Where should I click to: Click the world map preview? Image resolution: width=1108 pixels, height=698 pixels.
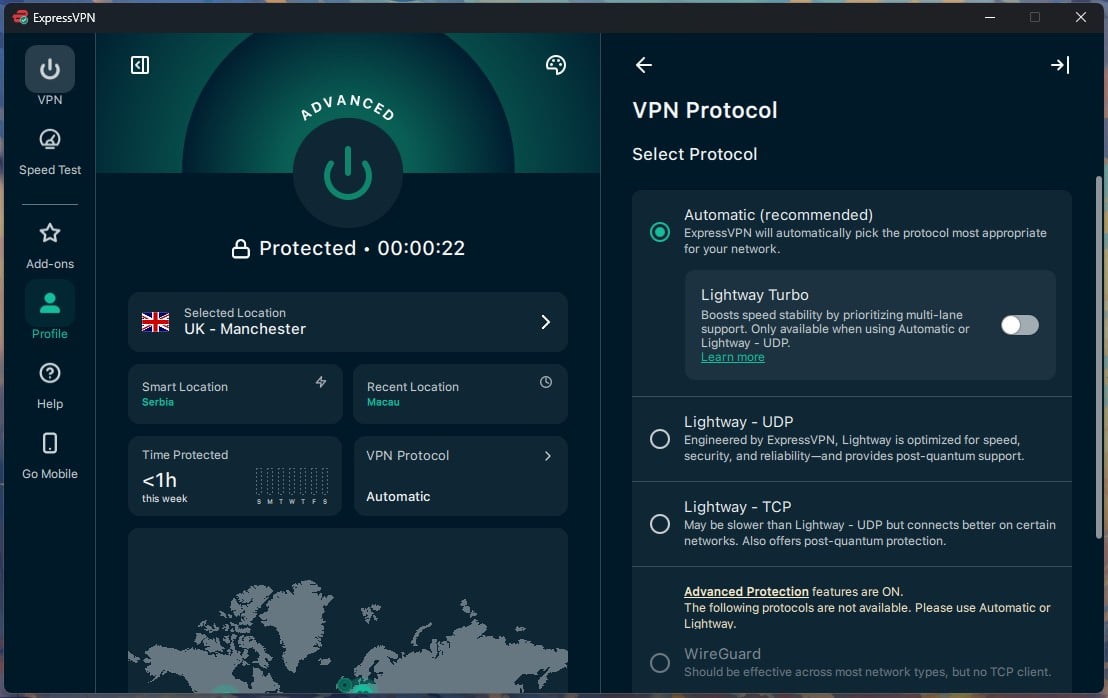pyautogui.click(x=348, y=610)
